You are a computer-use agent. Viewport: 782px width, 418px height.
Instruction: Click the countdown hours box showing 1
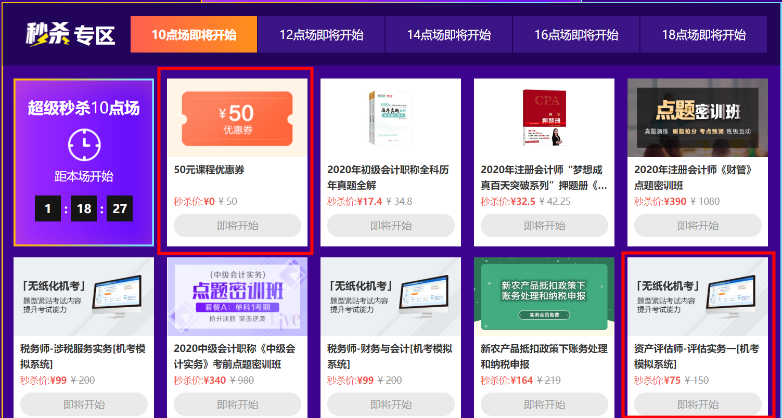tap(48, 209)
